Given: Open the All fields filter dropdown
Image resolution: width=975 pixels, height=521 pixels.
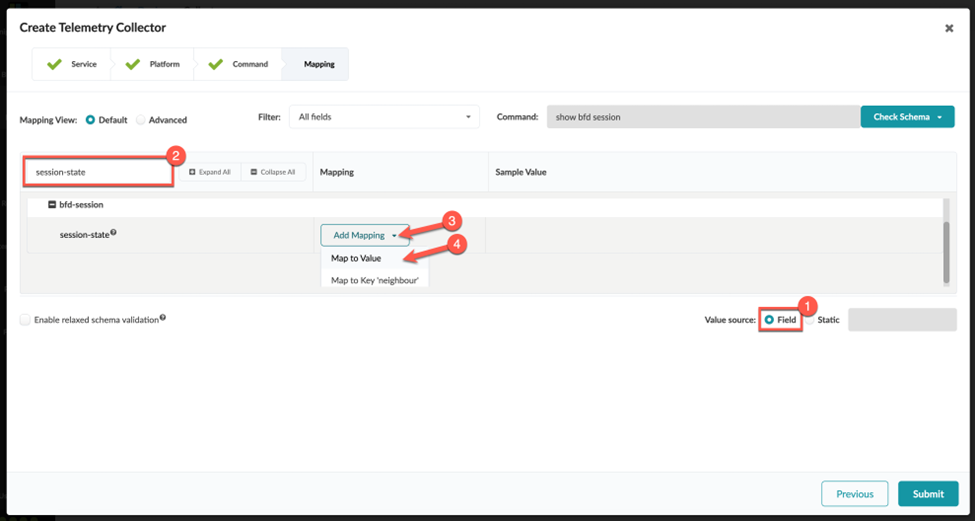Looking at the screenshot, I should coord(384,117).
